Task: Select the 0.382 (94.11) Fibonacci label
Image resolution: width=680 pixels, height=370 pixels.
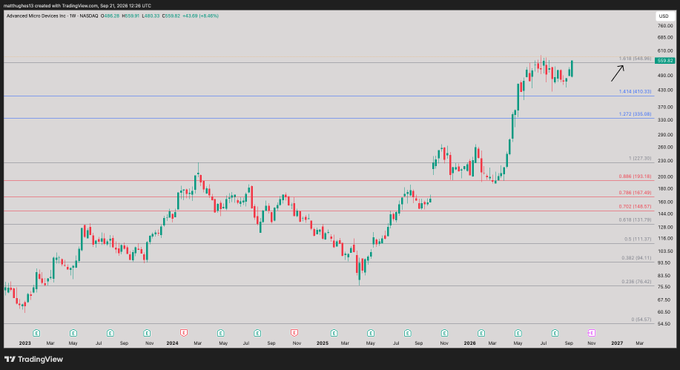Action: (x=636, y=258)
